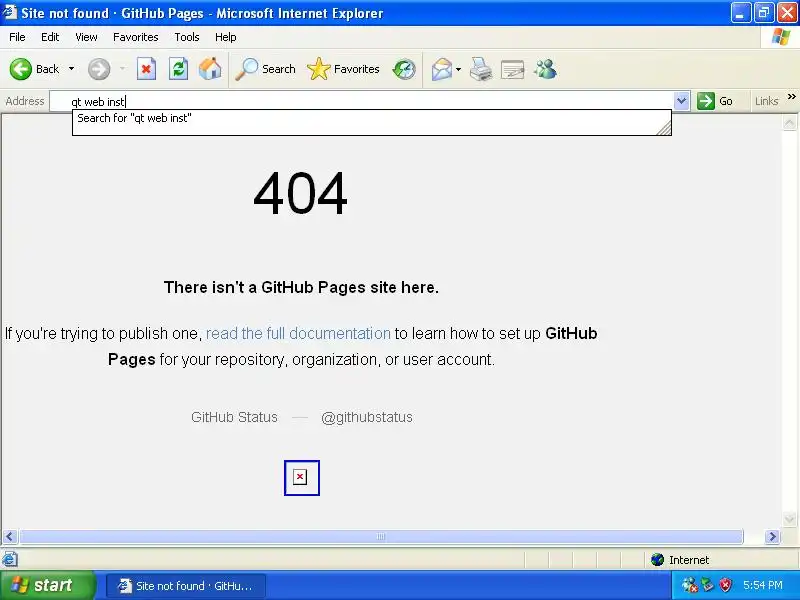Open the Back history dropdown arrow
Viewport: 800px width, 600px height.
[x=71, y=69]
